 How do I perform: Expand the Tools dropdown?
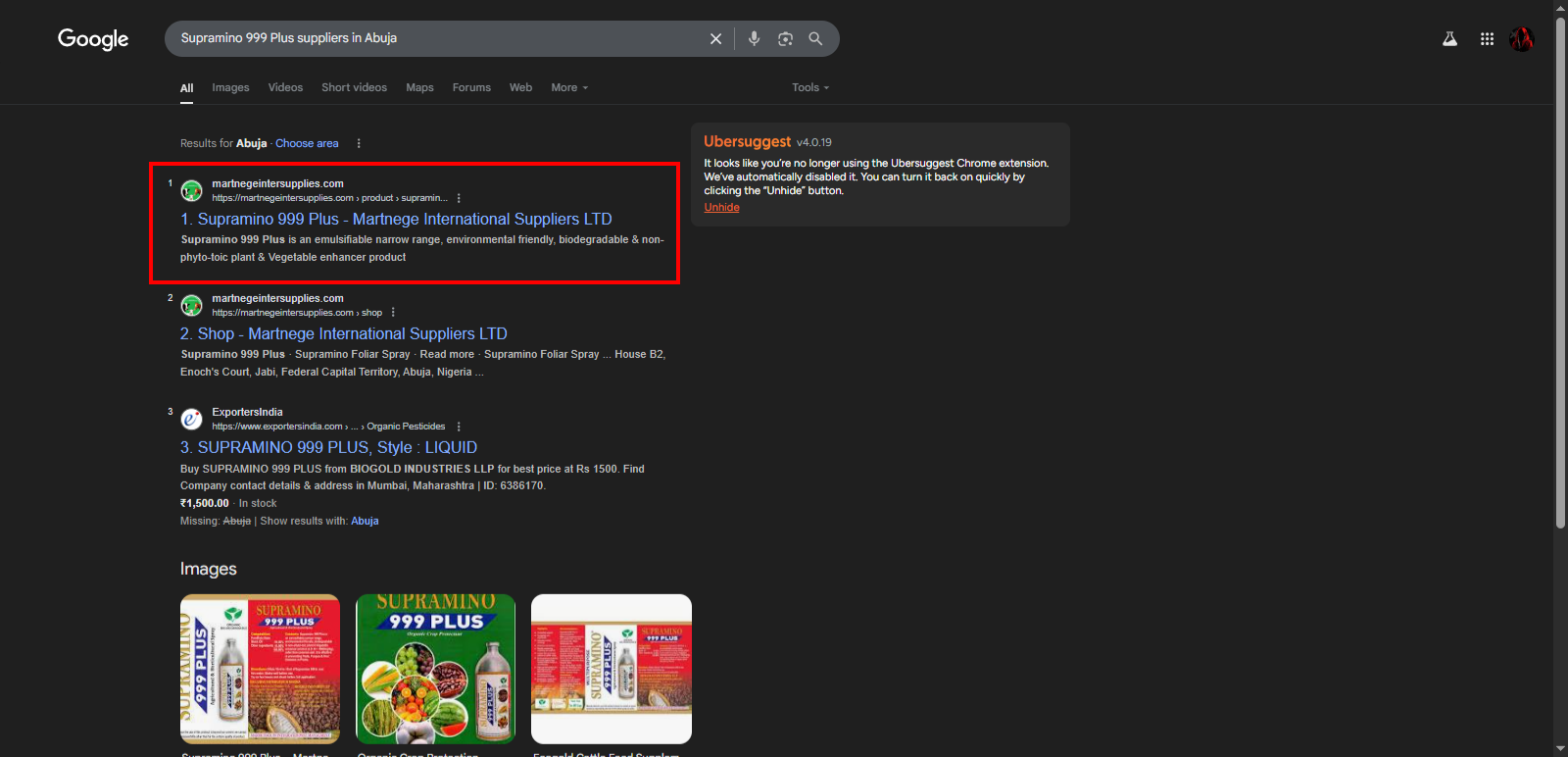tap(810, 87)
